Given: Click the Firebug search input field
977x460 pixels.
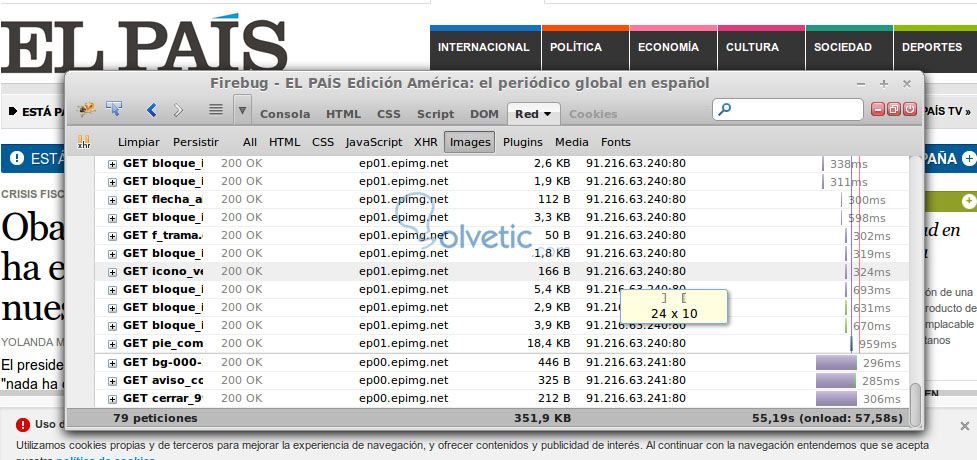Looking at the screenshot, I should pyautogui.click(x=788, y=110).
